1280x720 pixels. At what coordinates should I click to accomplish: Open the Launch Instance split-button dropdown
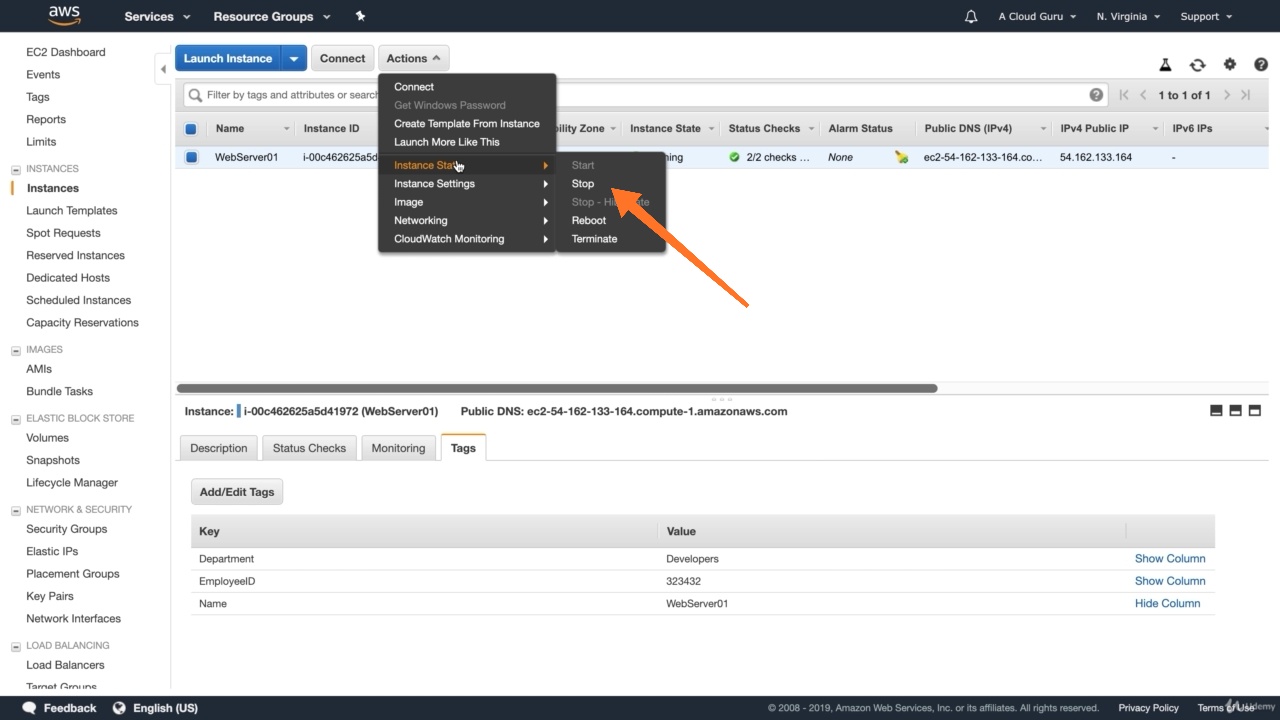(294, 57)
